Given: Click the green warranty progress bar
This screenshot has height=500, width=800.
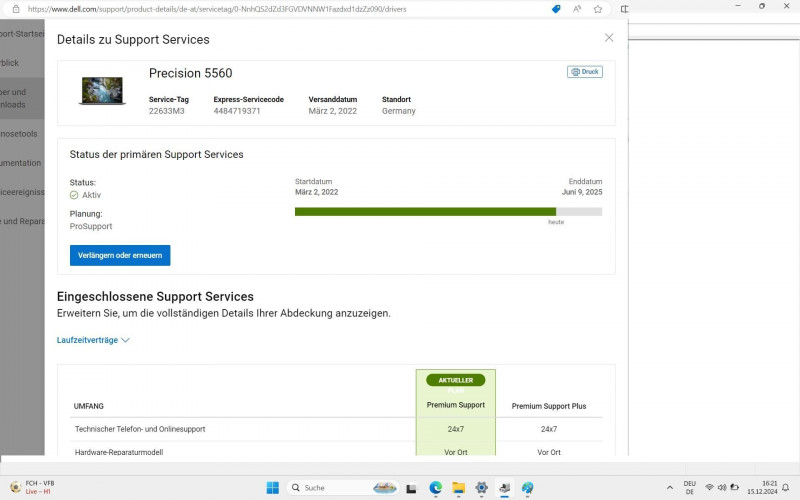Looking at the screenshot, I should coord(425,212).
